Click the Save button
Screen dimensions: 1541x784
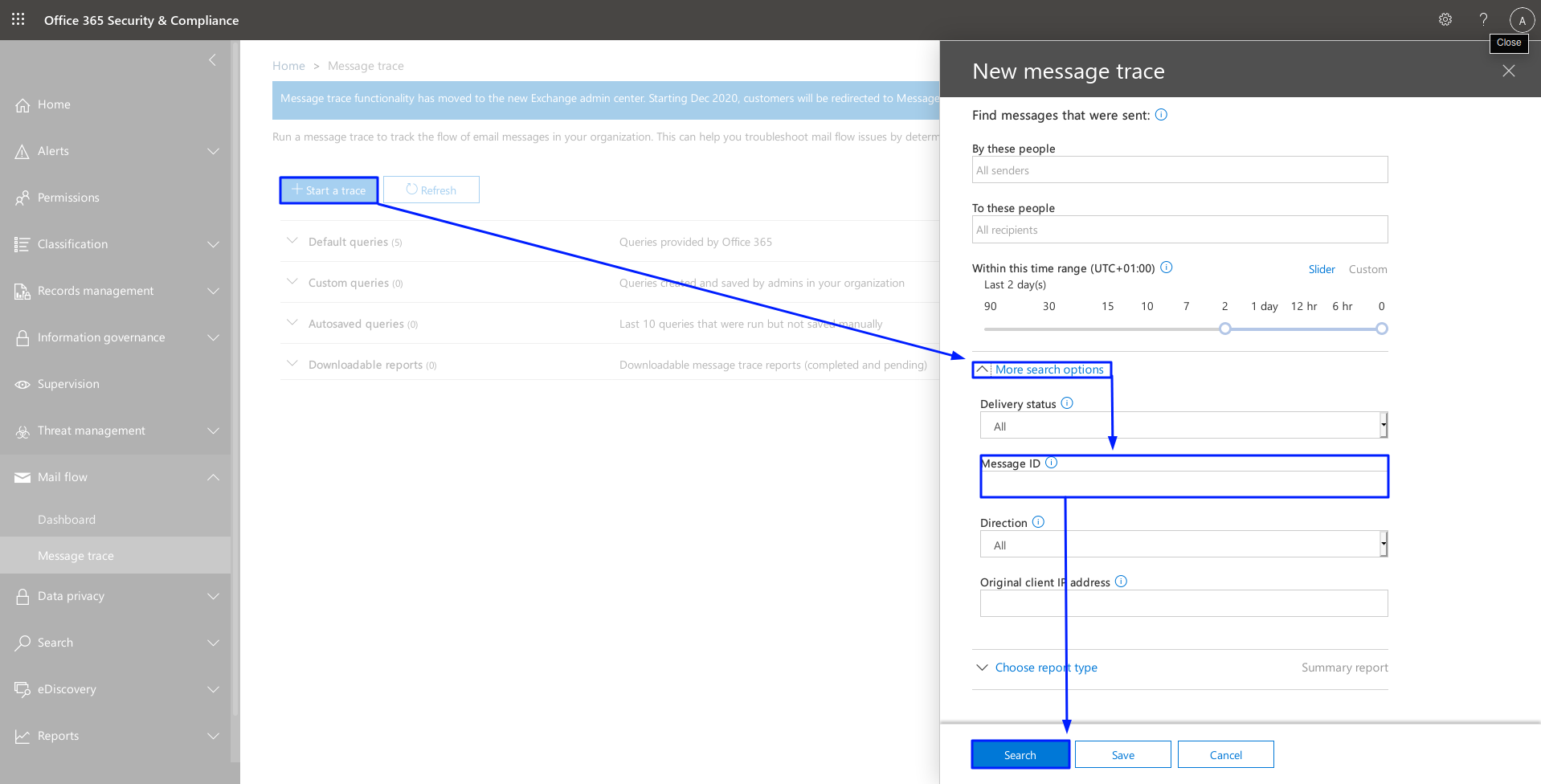coord(1123,754)
